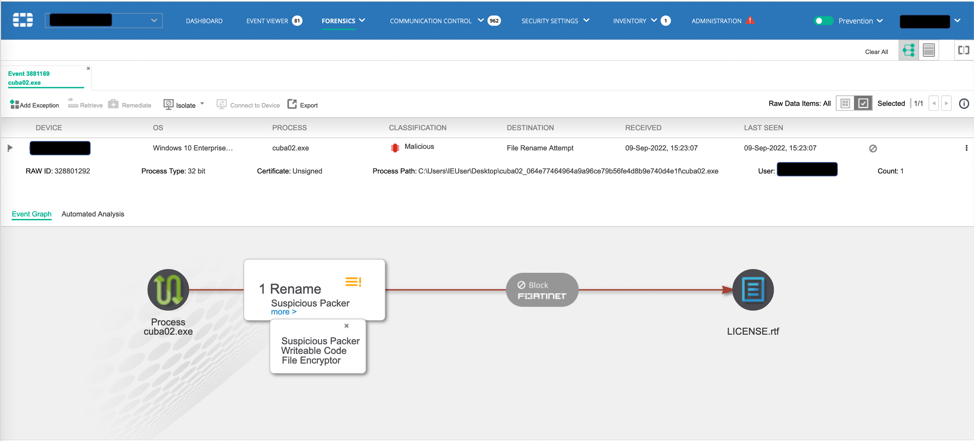Open the redacted organization dropdown

point(104,20)
